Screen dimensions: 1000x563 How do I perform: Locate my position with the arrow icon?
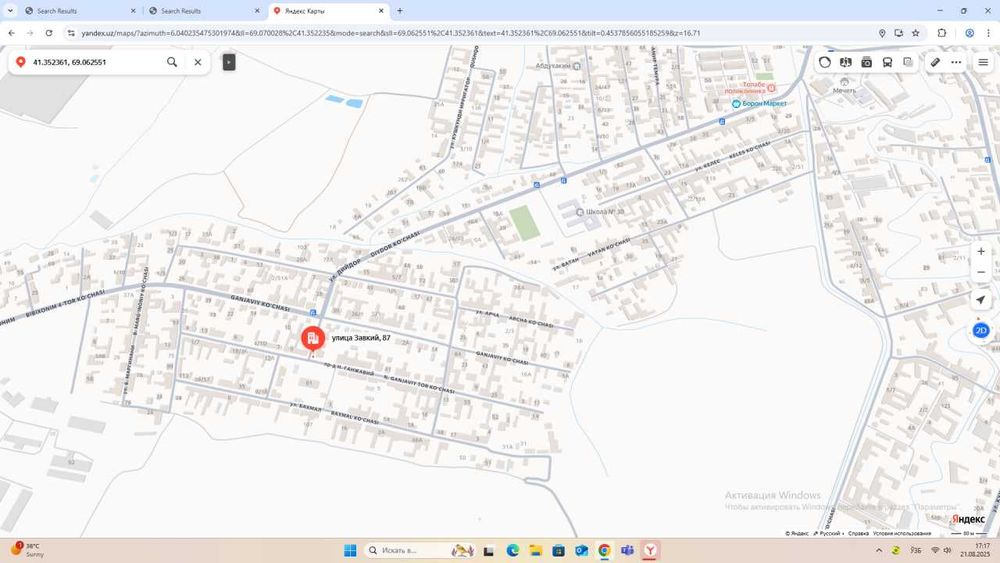(x=981, y=300)
